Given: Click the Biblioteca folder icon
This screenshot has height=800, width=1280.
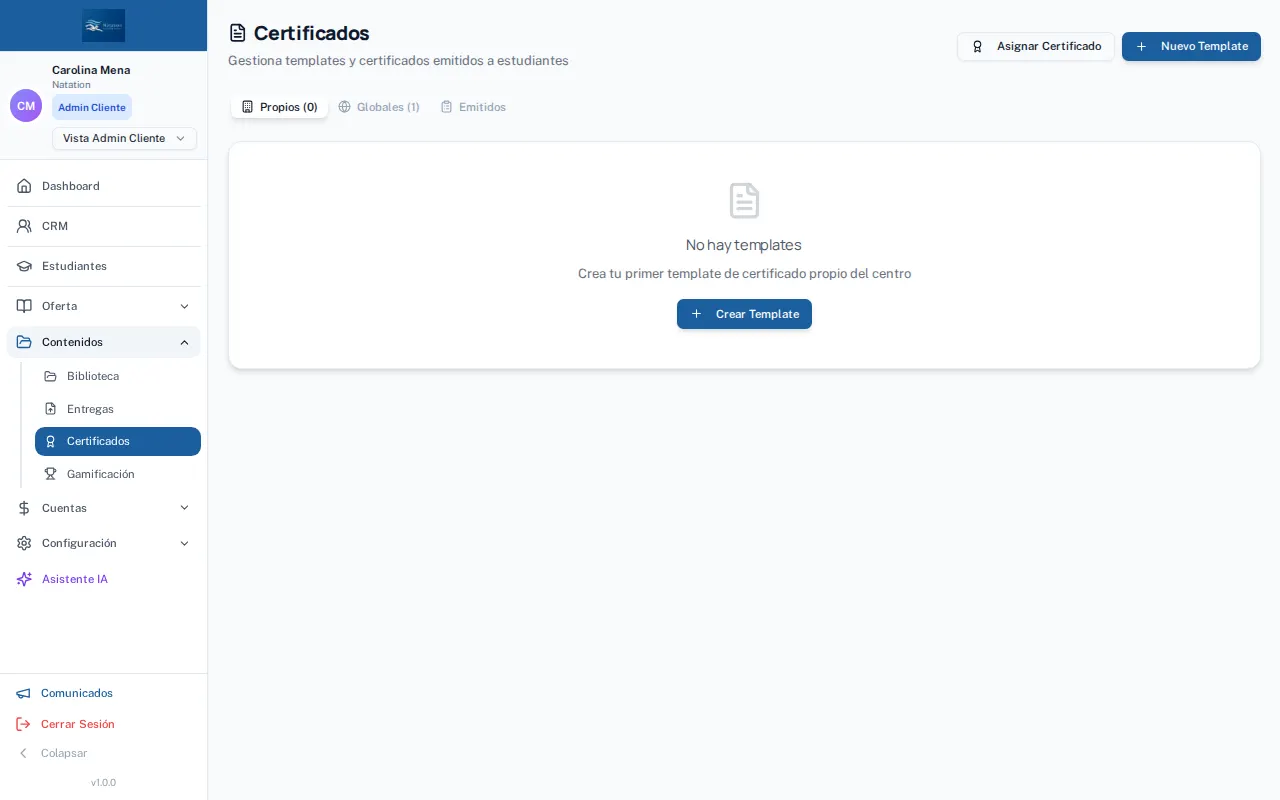Looking at the screenshot, I should [x=50, y=376].
